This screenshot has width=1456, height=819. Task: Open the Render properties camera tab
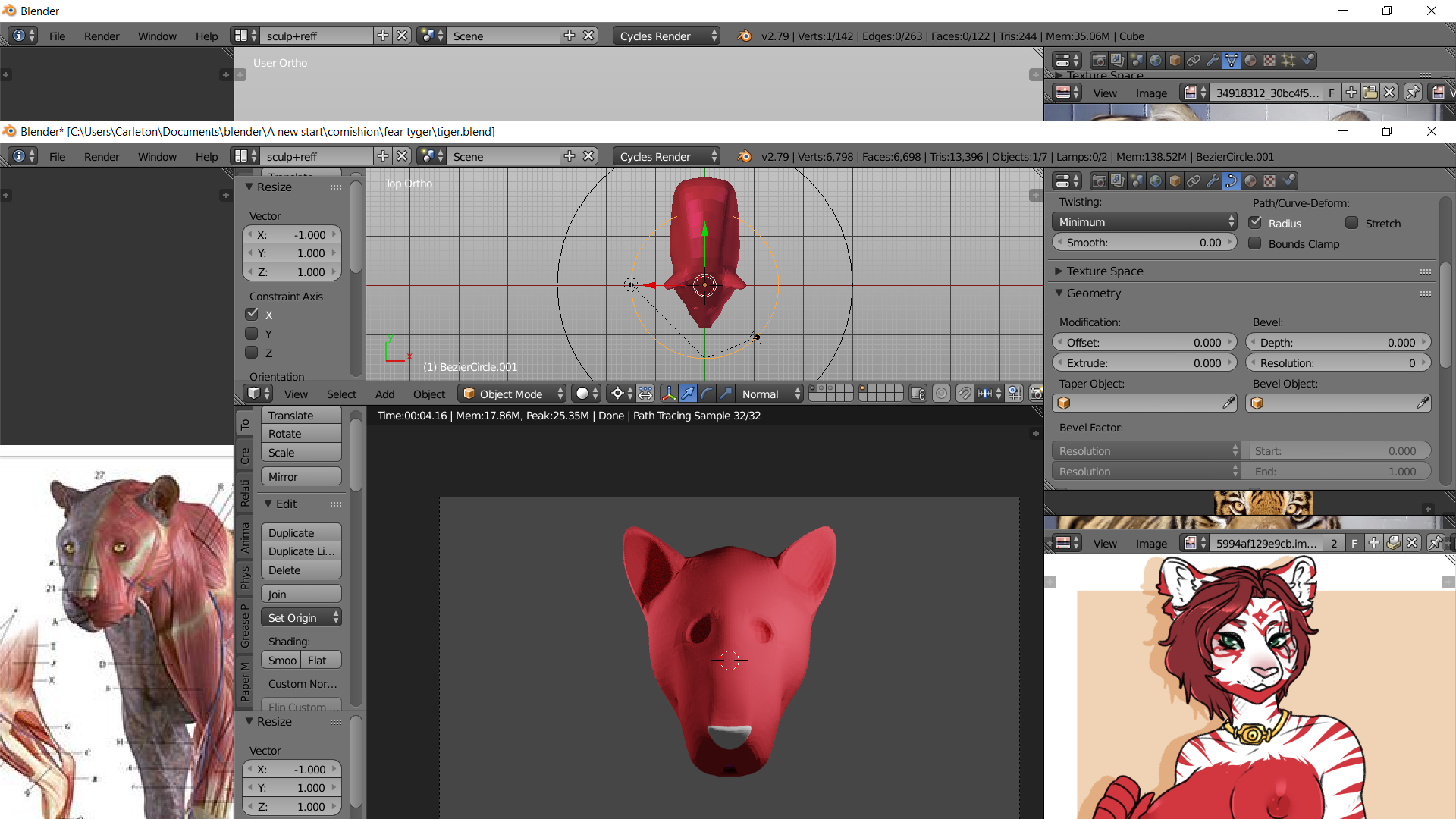tap(1098, 180)
